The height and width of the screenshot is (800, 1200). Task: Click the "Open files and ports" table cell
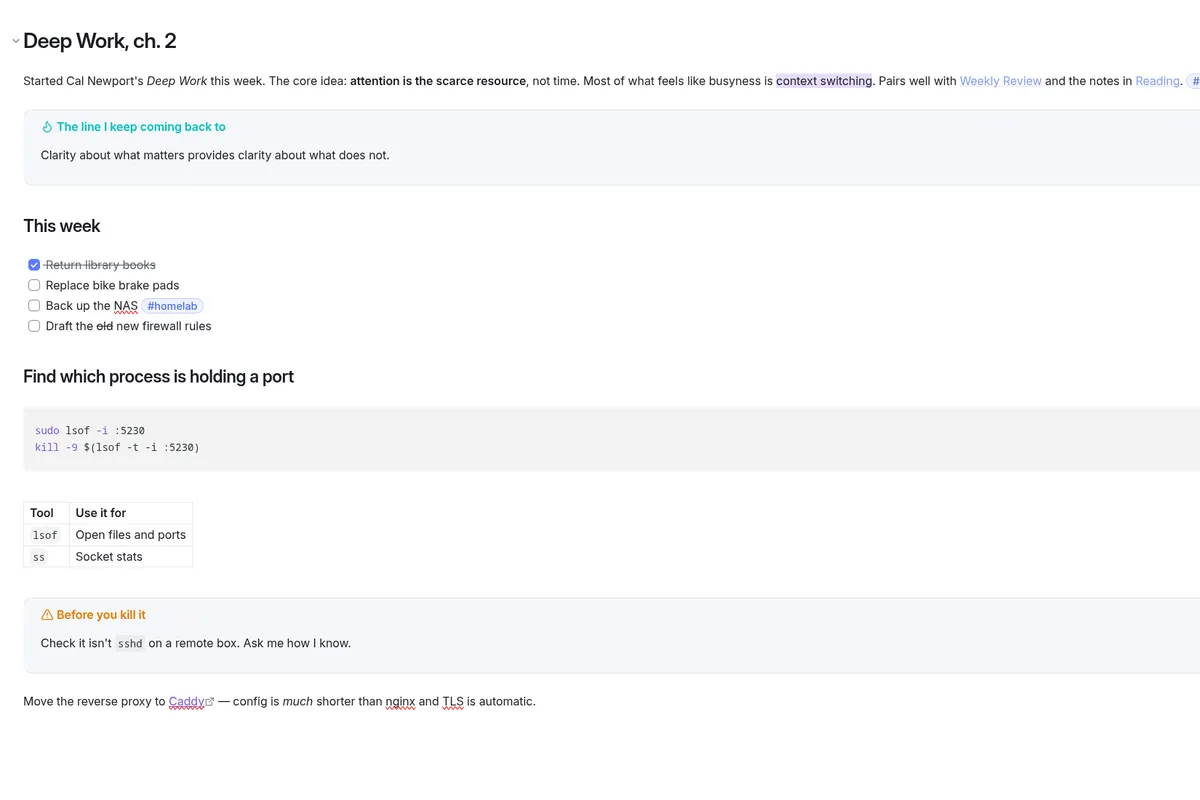131,535
